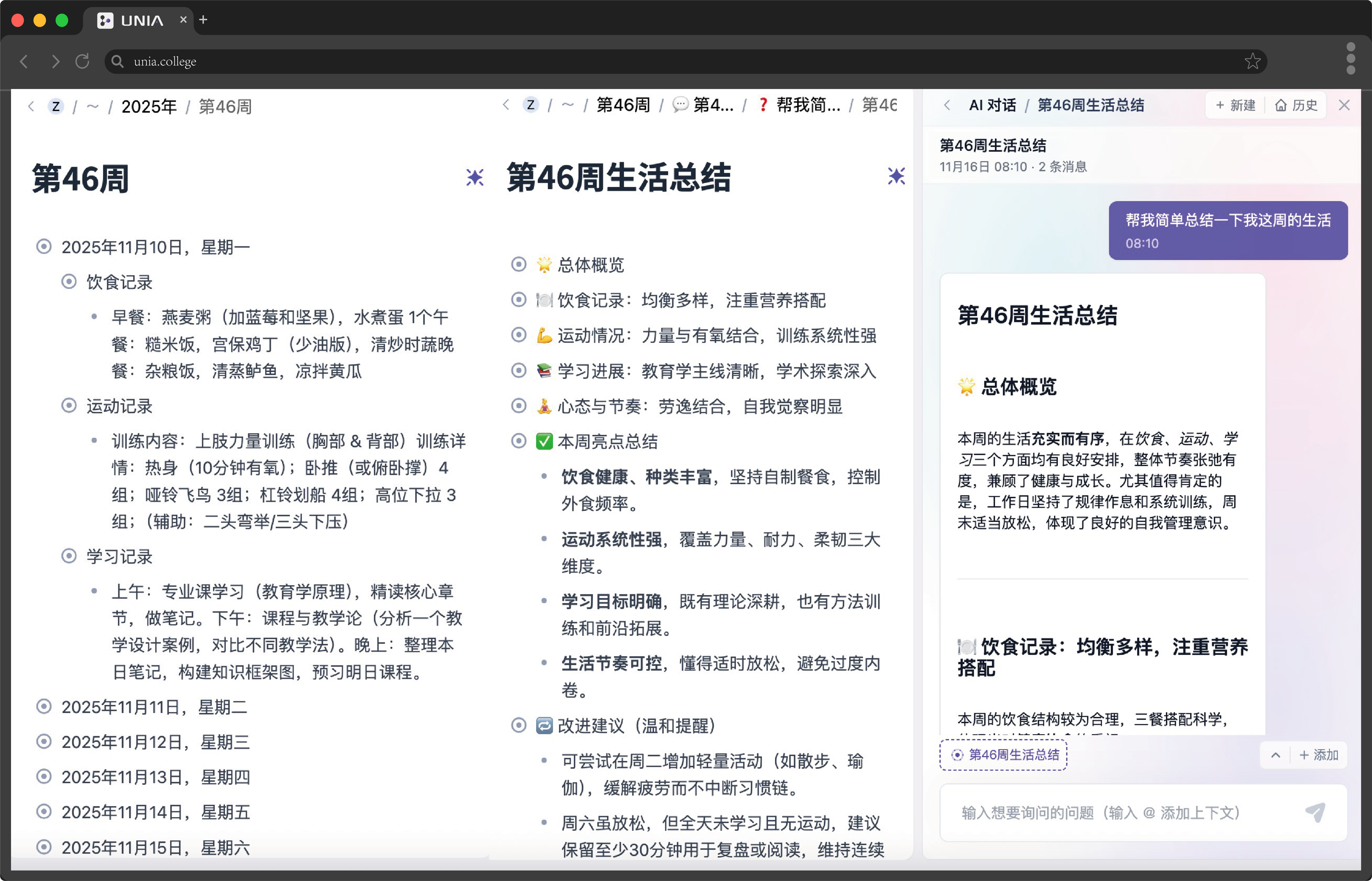This screenshot has height=881, width=1372.
Task: Click the bullet next to 心态与节奏：劳逸结合
Action: click(519, 406)
